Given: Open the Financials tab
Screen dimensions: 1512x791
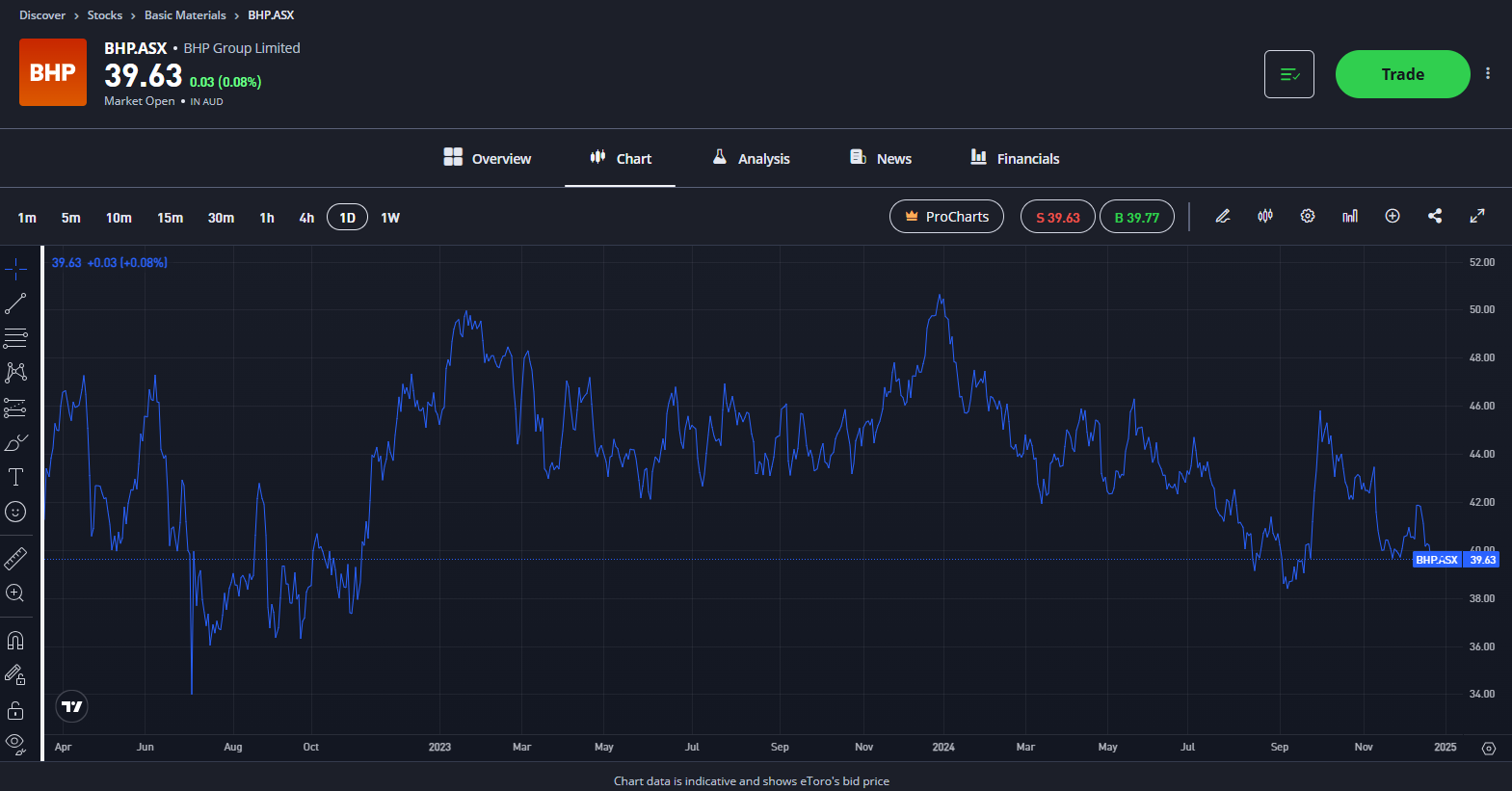Looking at the screenshot, I should (x=1015, y=158).
